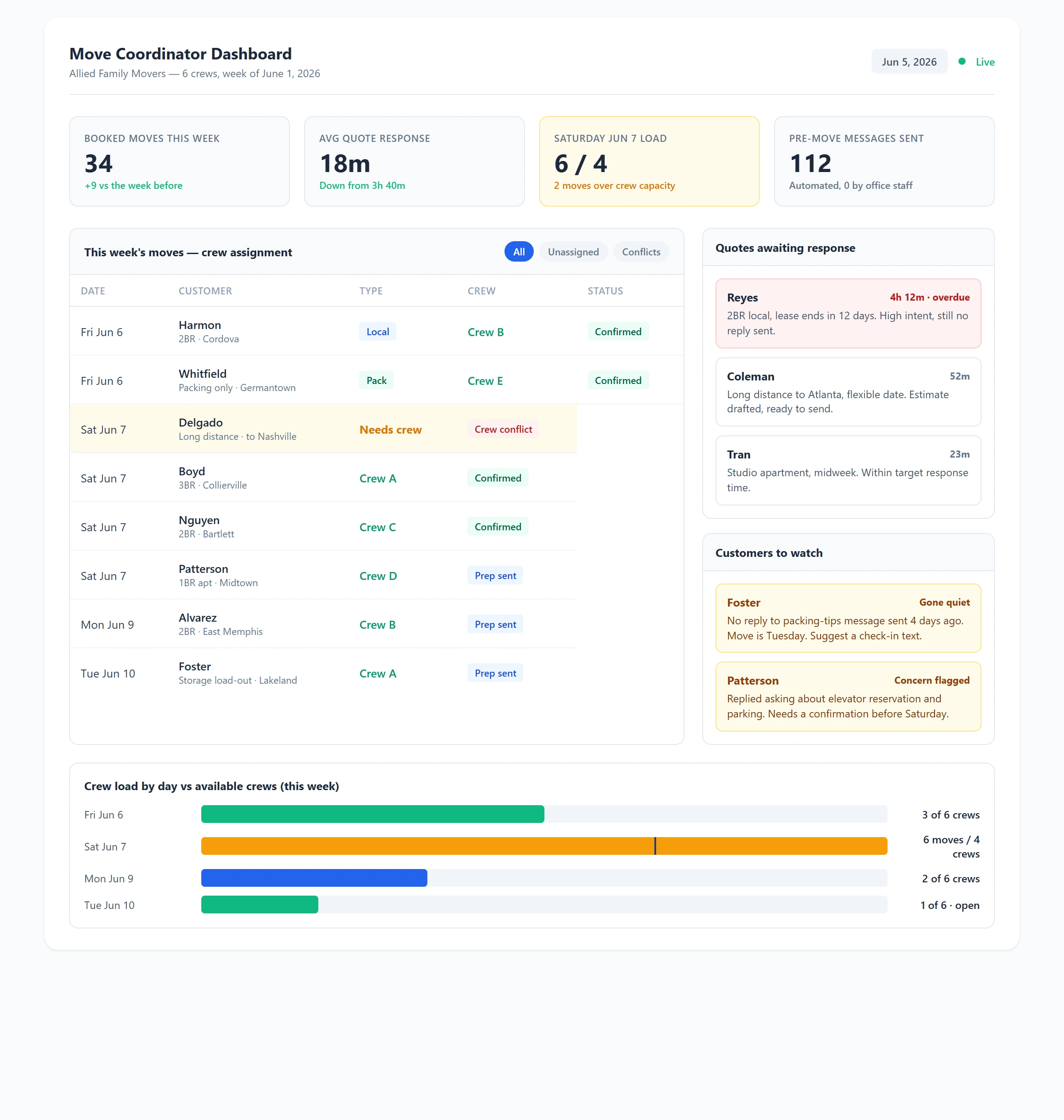Click the Confirmed badge for Whitfield

pyautogui.click(x=618, y=380)
